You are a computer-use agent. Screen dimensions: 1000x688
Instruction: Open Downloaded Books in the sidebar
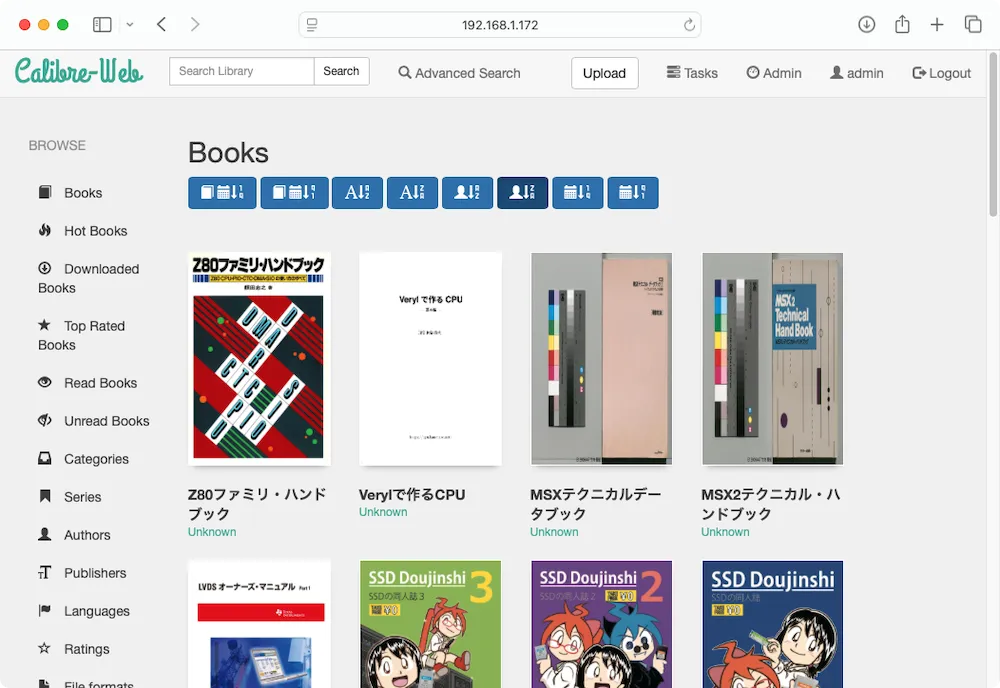point(89,278)
